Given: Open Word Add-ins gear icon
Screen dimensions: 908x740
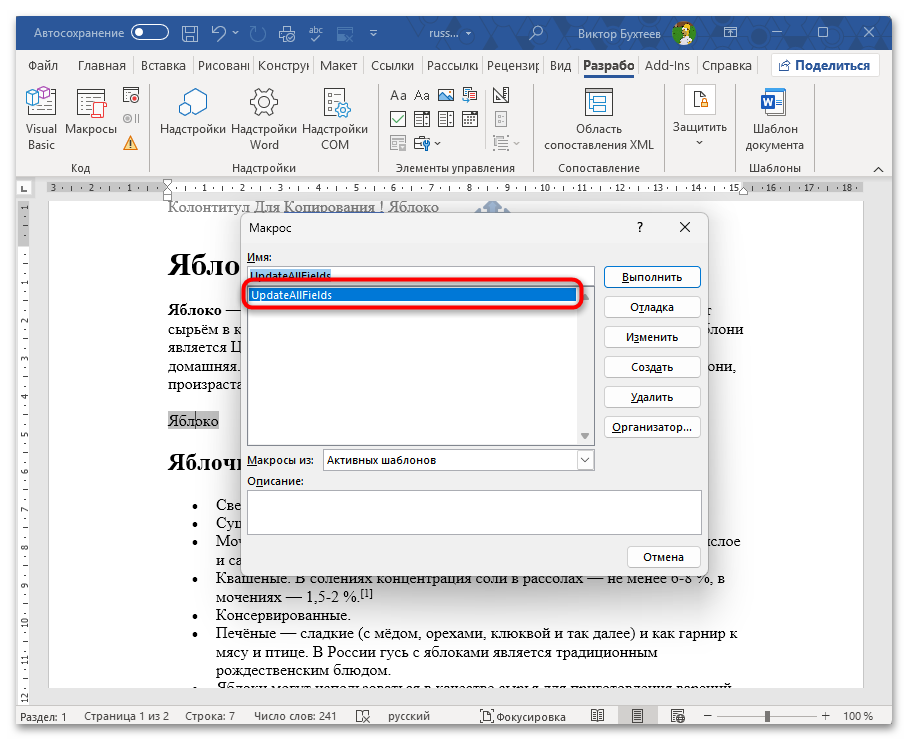Looking at the screenshot, I should (x=264, y=119).
